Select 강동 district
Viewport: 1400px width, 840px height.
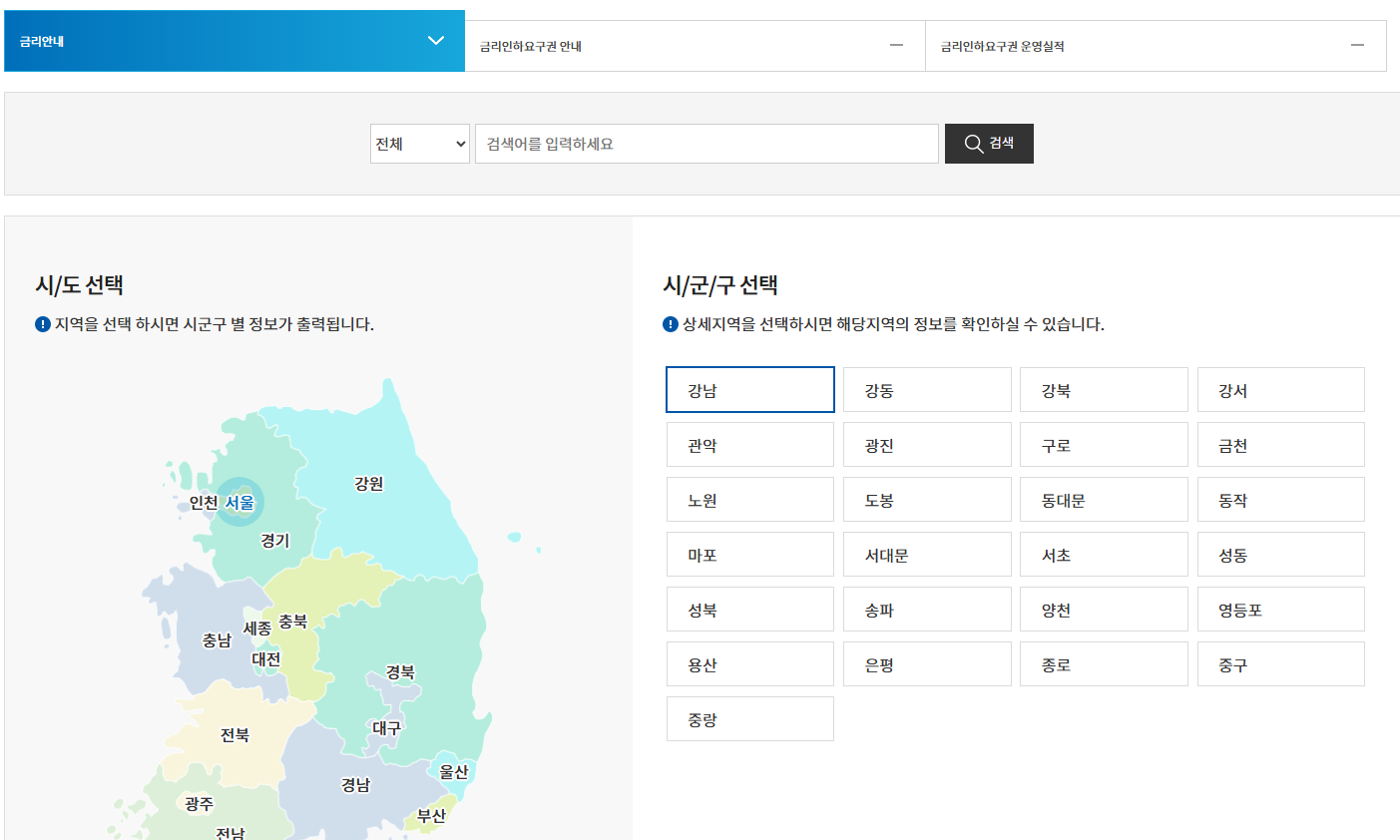coord(927,390)
